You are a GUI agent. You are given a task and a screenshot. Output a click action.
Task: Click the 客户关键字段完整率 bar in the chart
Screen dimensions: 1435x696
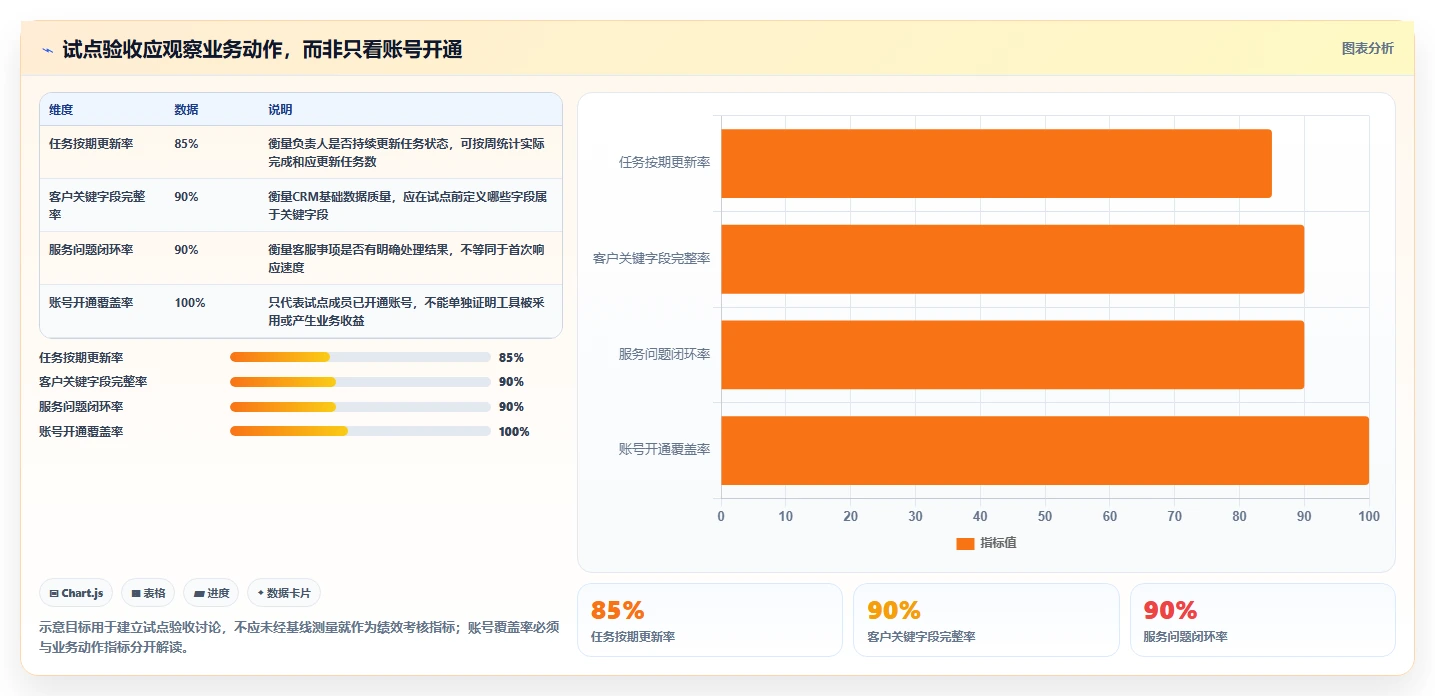1012,259
